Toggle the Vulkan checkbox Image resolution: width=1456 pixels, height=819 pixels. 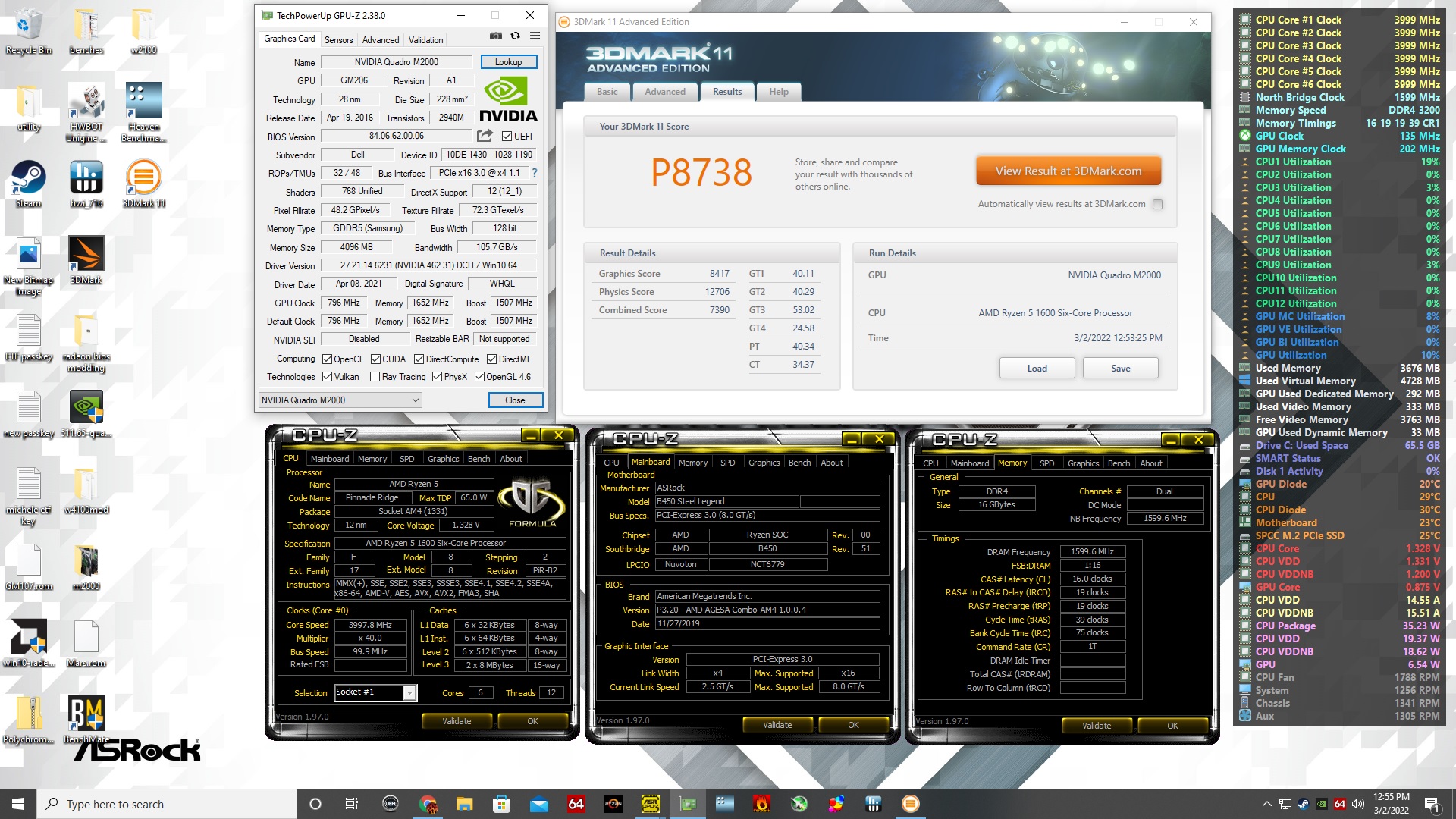click(x=328, y=377)
